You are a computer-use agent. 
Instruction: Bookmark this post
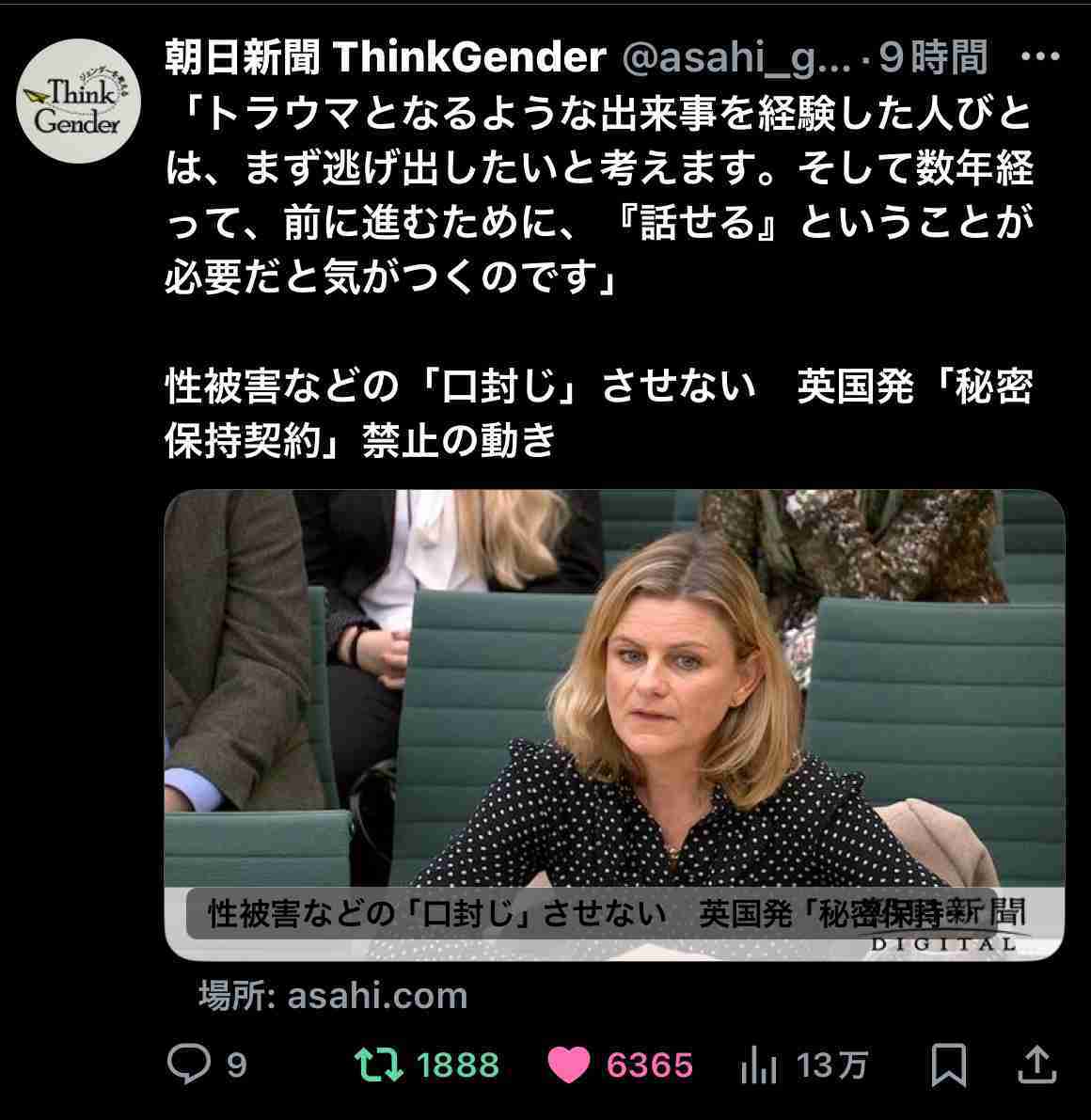coord(949,1065)
